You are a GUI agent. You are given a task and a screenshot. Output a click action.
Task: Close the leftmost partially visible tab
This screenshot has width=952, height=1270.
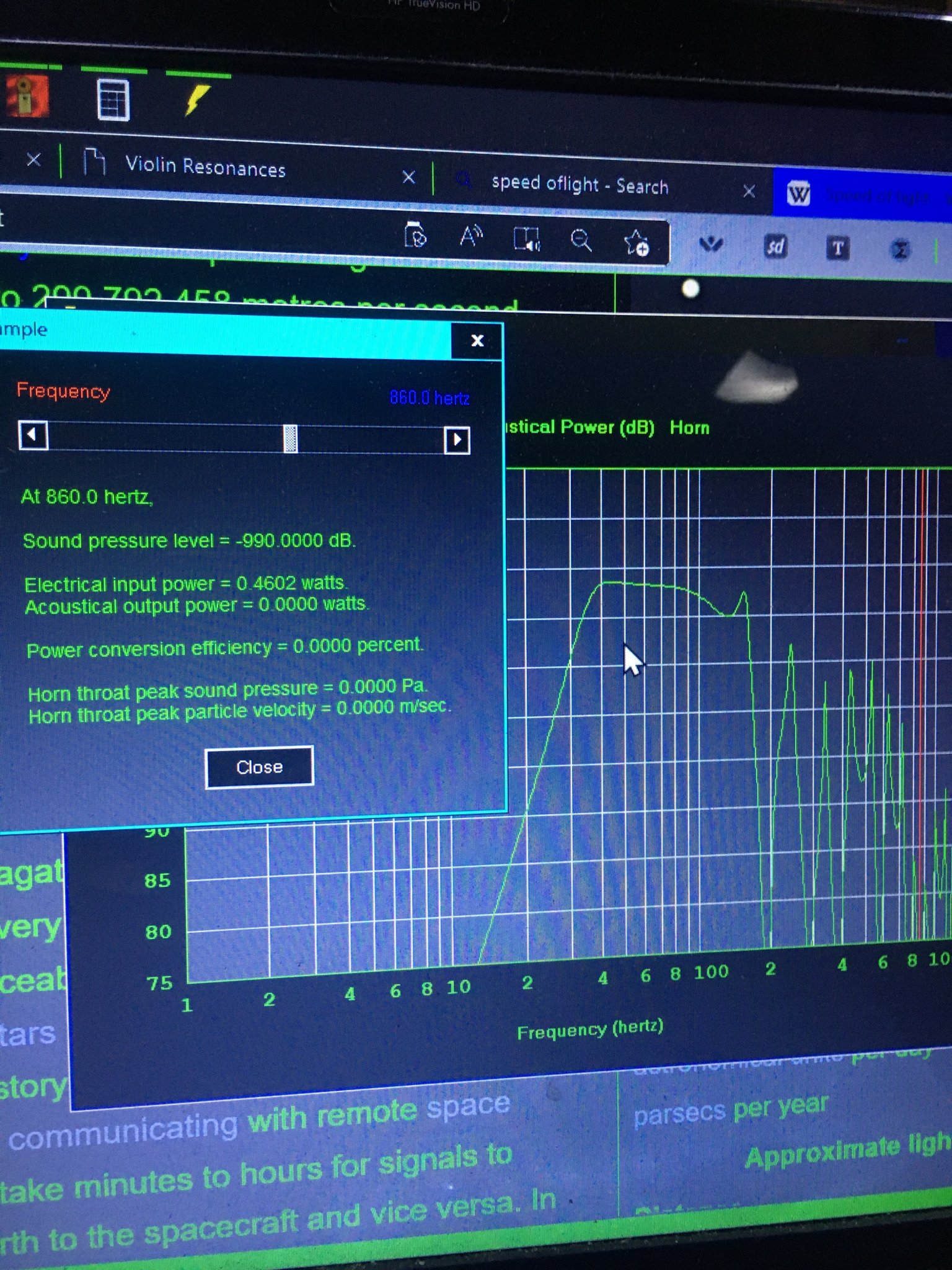click(34, 160)
